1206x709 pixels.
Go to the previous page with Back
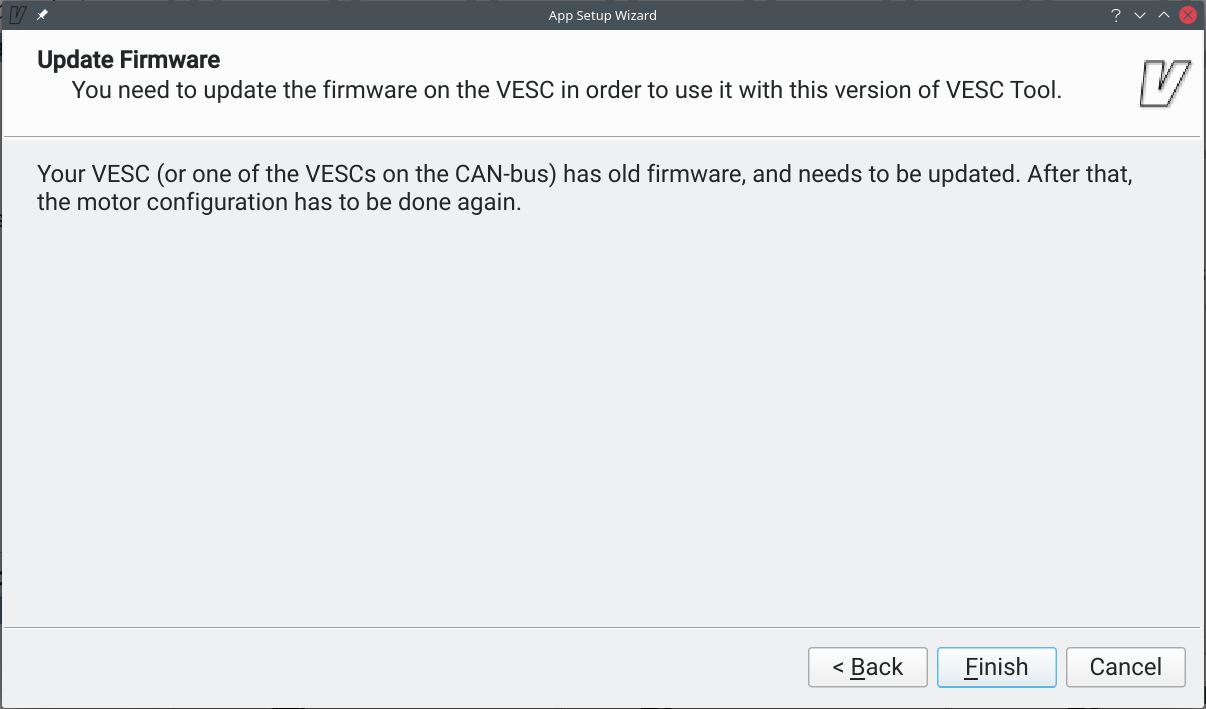pyautogui.click(x=868, y=667)
